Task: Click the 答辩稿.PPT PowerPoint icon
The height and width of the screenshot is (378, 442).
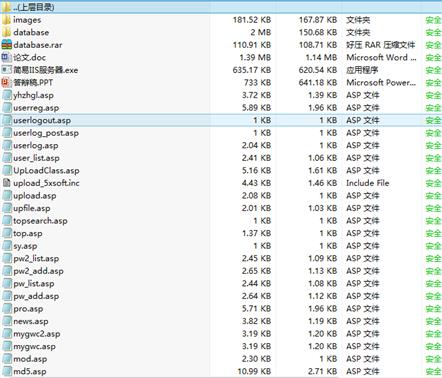Action: point(7,83)
